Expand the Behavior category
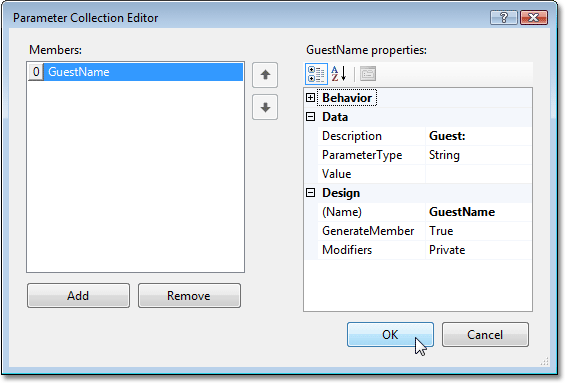The width and height of the screenshot is (565, 383). (310, 98)
